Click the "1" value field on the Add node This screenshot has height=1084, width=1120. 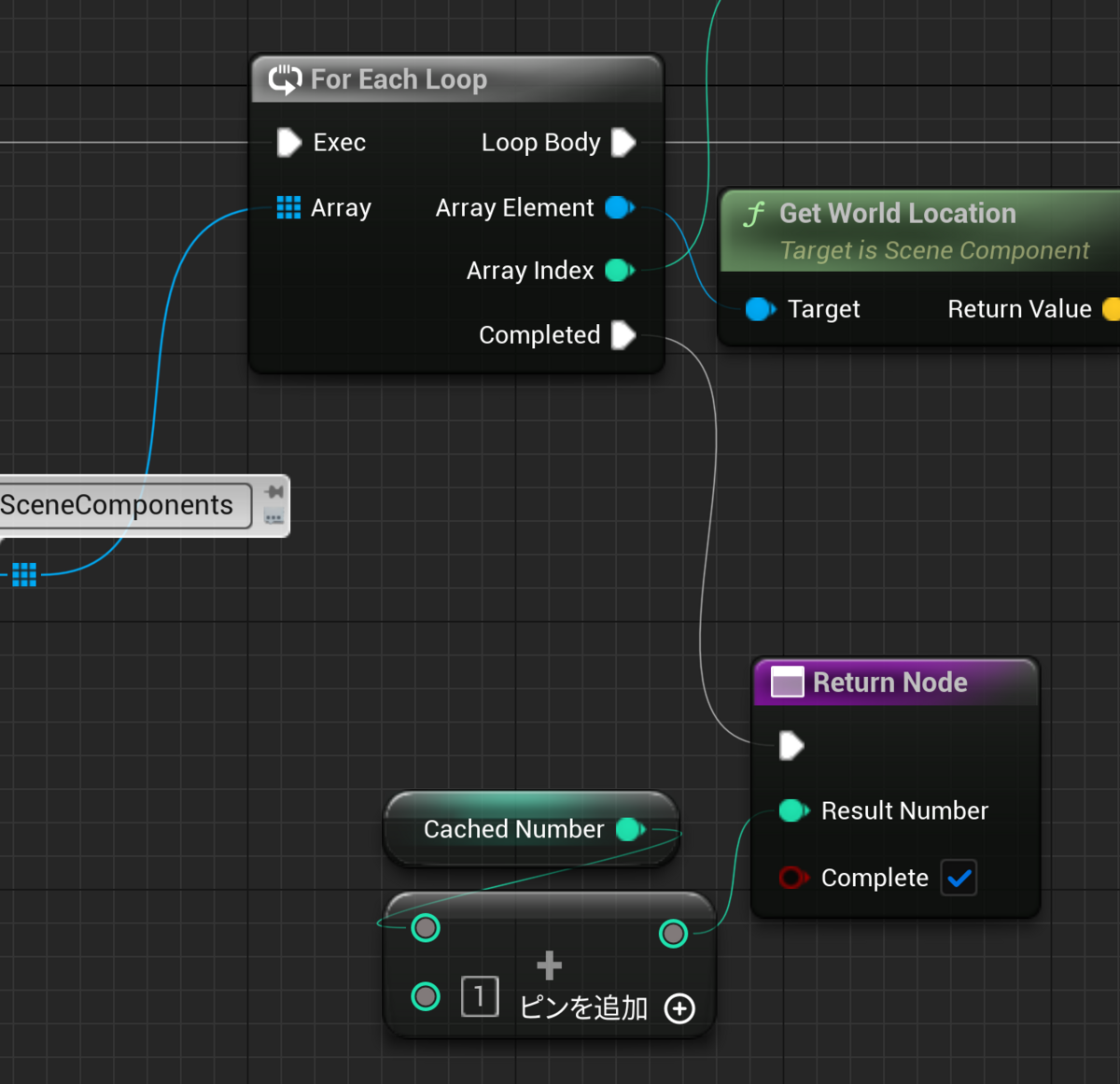coord(480,997)
